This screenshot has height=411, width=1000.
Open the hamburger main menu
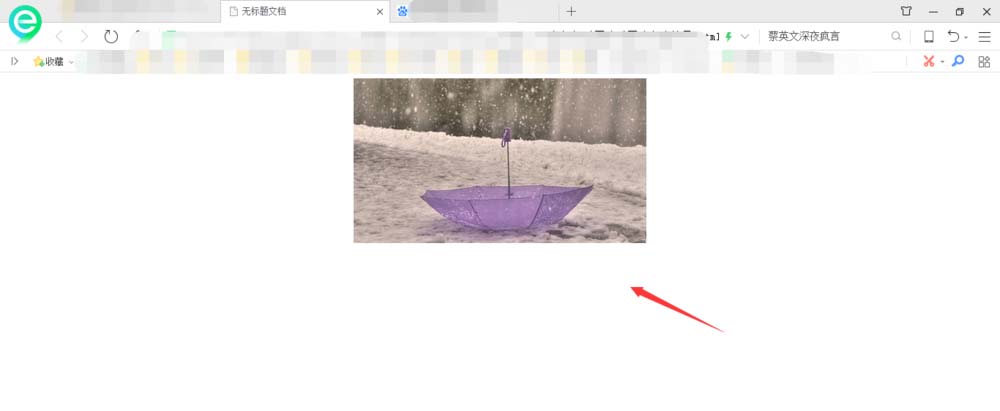(x=984, y=36)
